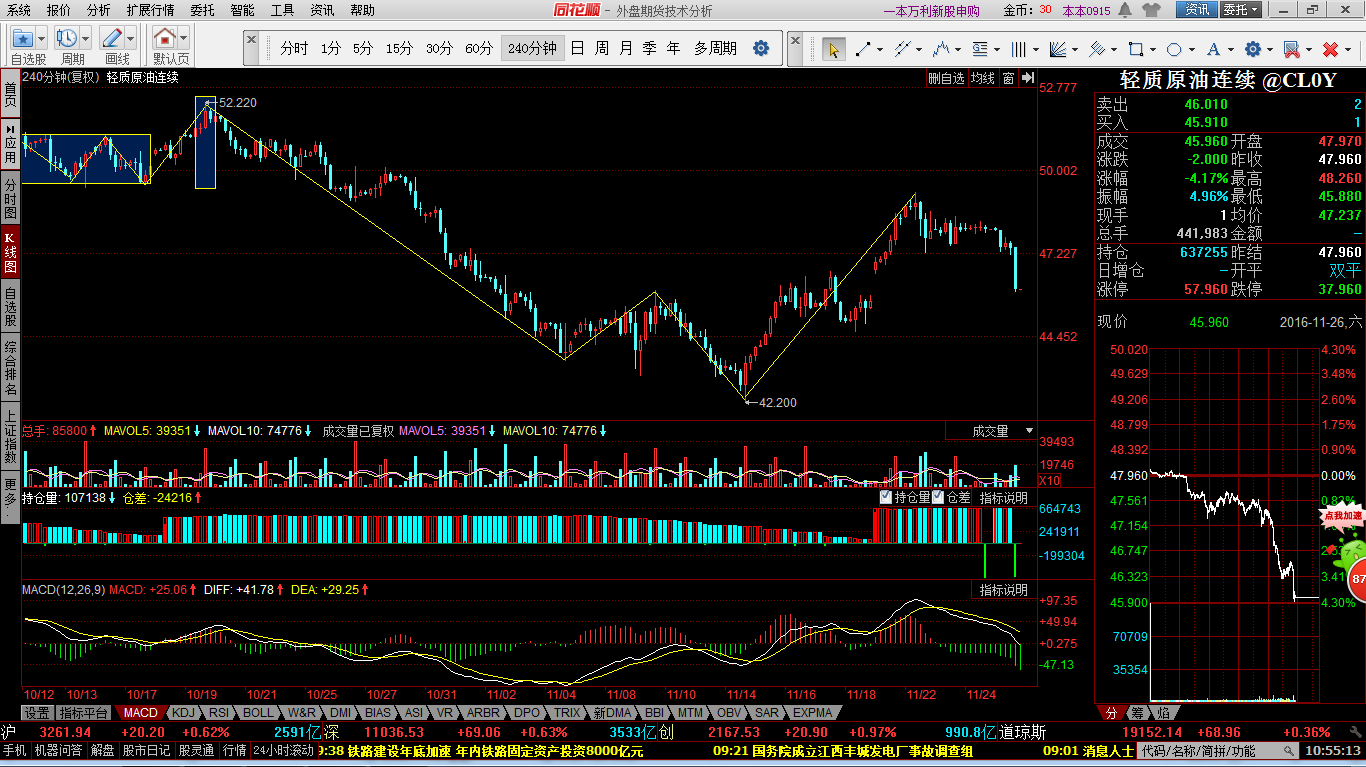Screen dimensions: 1366x767
Task: Open the 指标平台 button
Action: click(83, 713)
